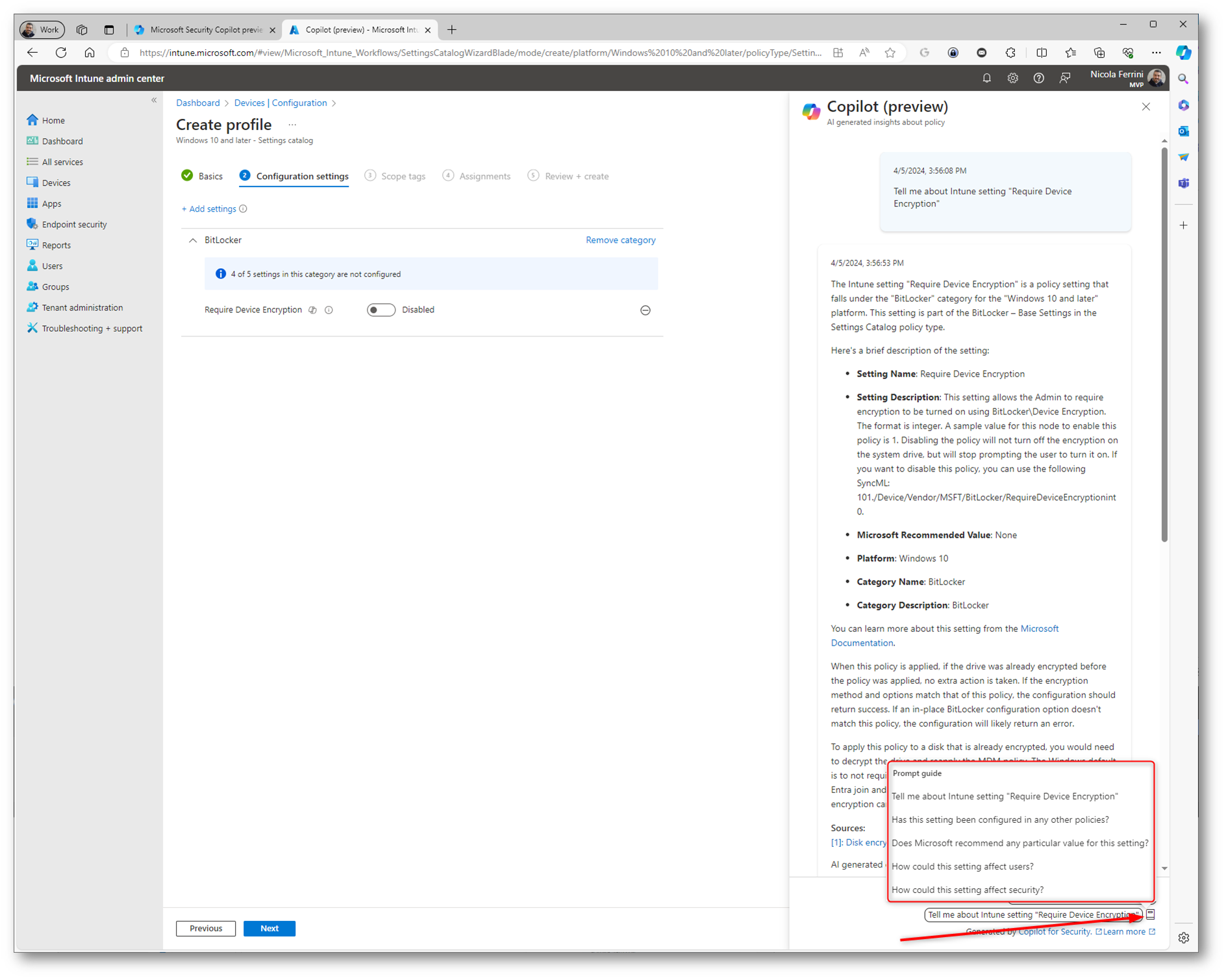1226x980 pixels.
Task: Click Copilot icon beside Require Device Encryption
Action: pos(312,310)
